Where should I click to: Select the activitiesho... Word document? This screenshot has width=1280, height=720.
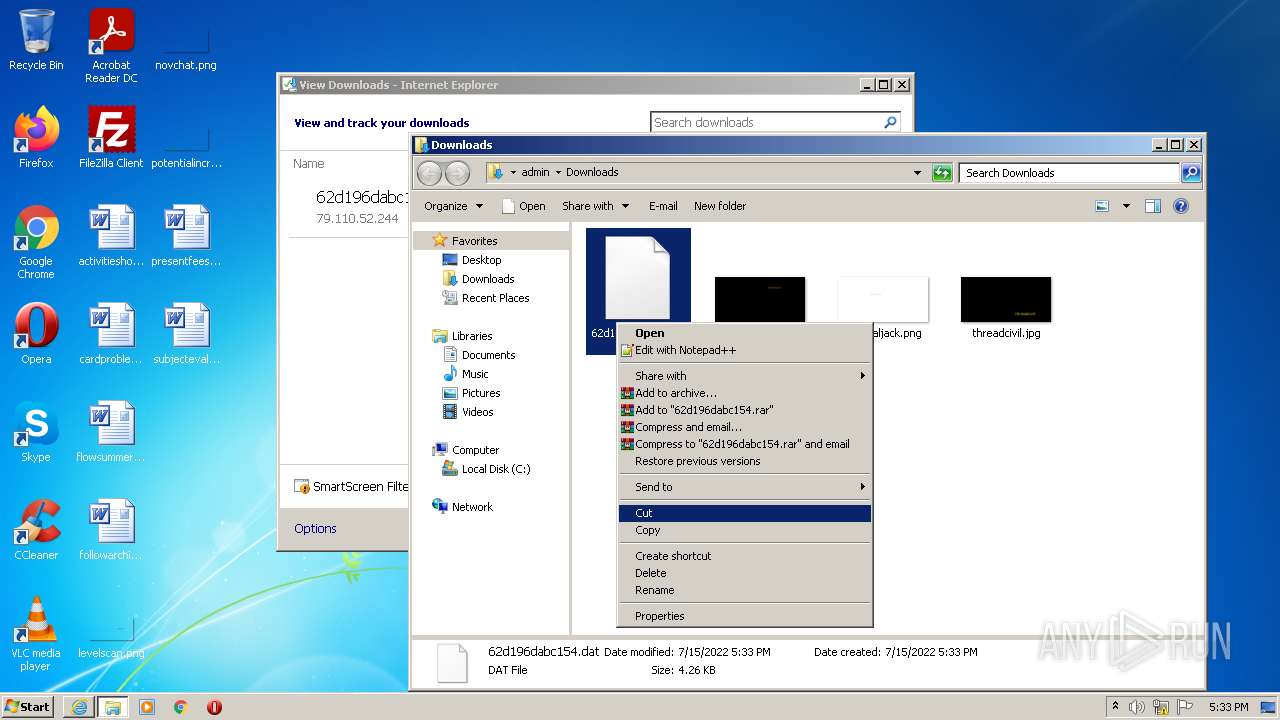point(111,236)
